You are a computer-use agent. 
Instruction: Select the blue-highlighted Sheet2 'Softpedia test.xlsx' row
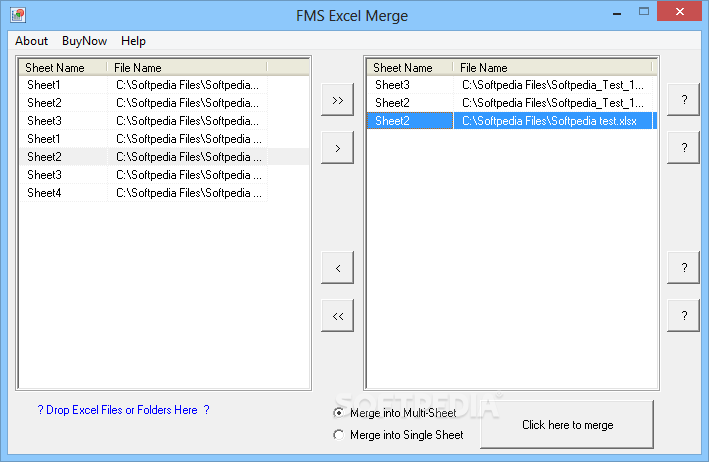point(510,121)
